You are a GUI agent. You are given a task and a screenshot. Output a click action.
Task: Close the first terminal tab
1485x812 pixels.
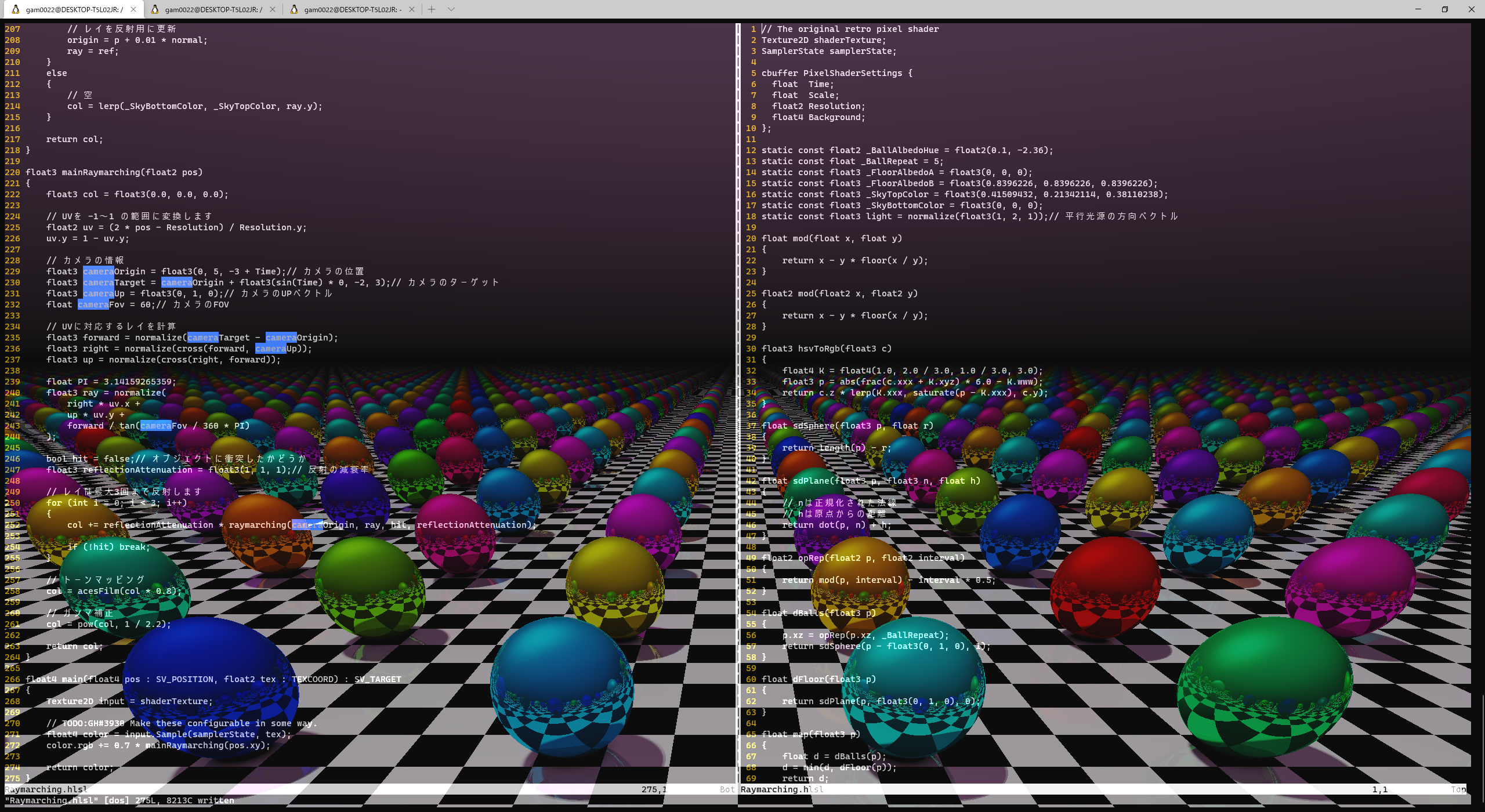(x=133, y=9)
